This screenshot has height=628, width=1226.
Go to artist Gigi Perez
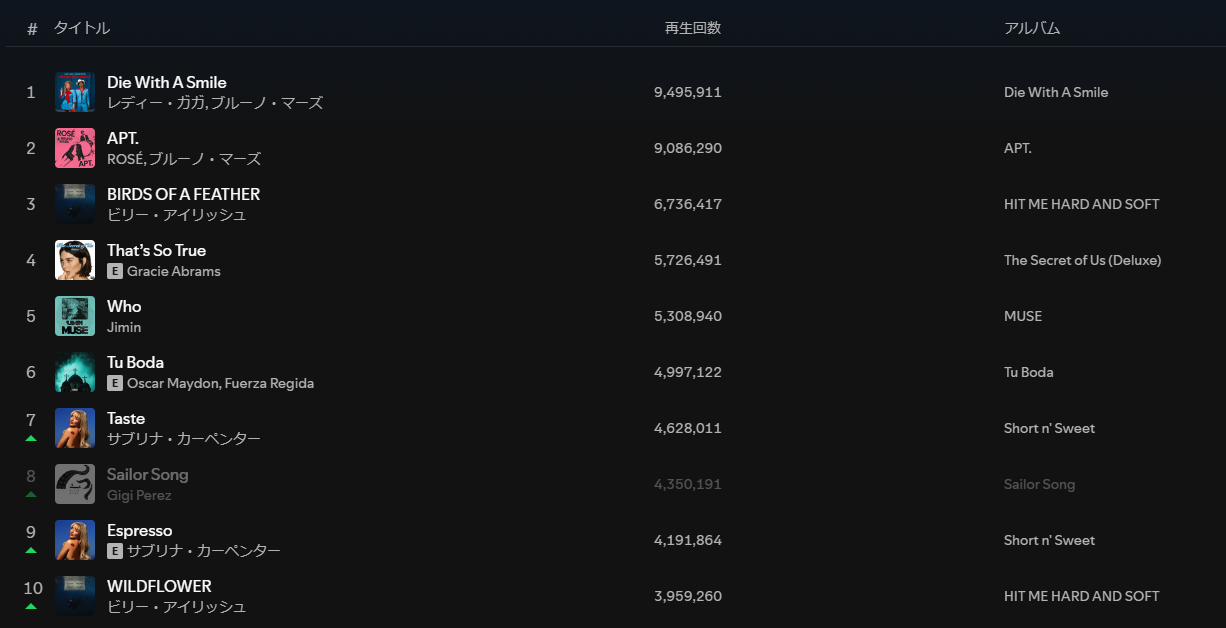(x=139, y=495)
